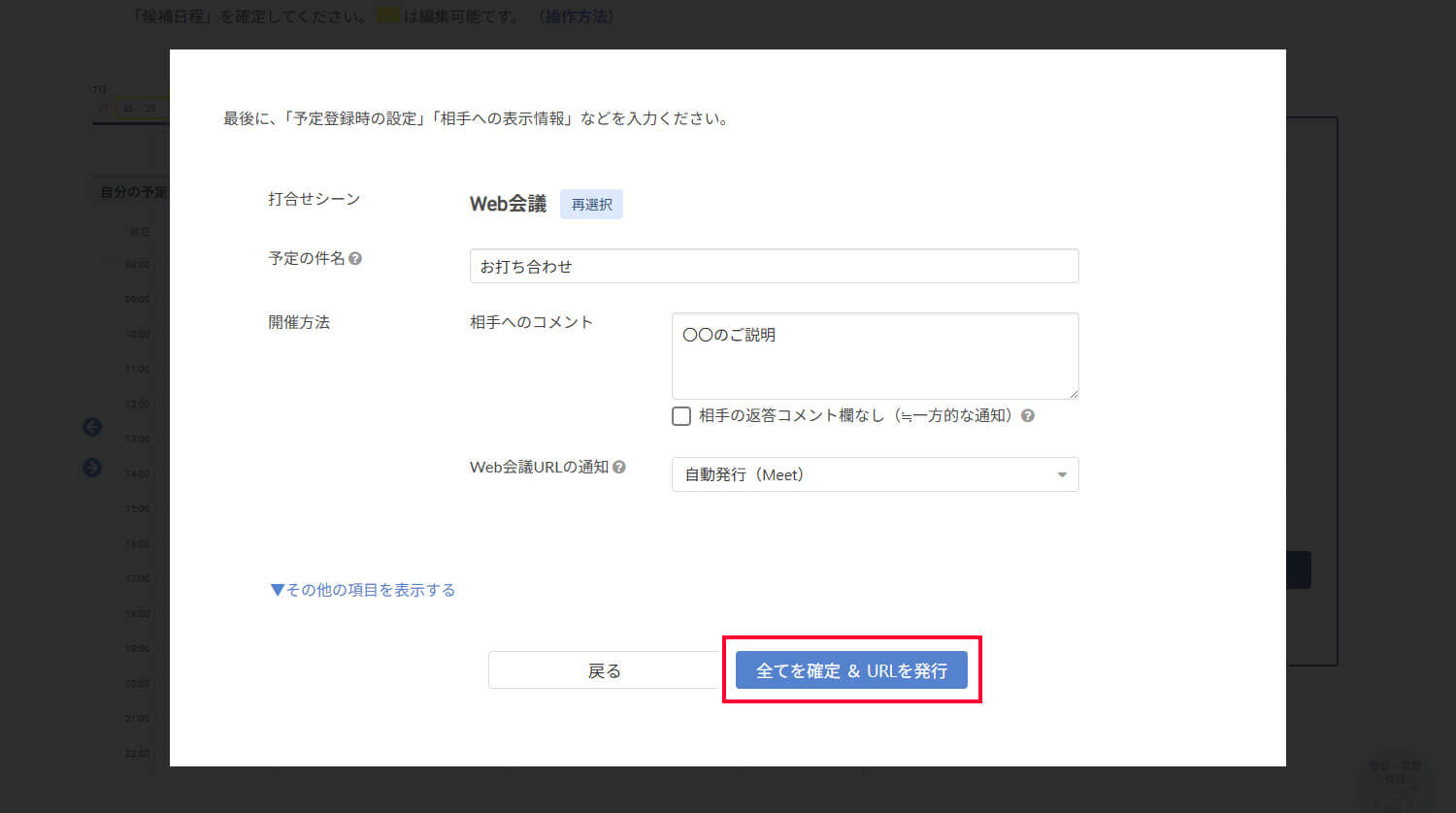Screen dimensions: 1456x813
Task: Enable 相手の返答コメント欄なし checkbox
Action: tap(681, 416)
